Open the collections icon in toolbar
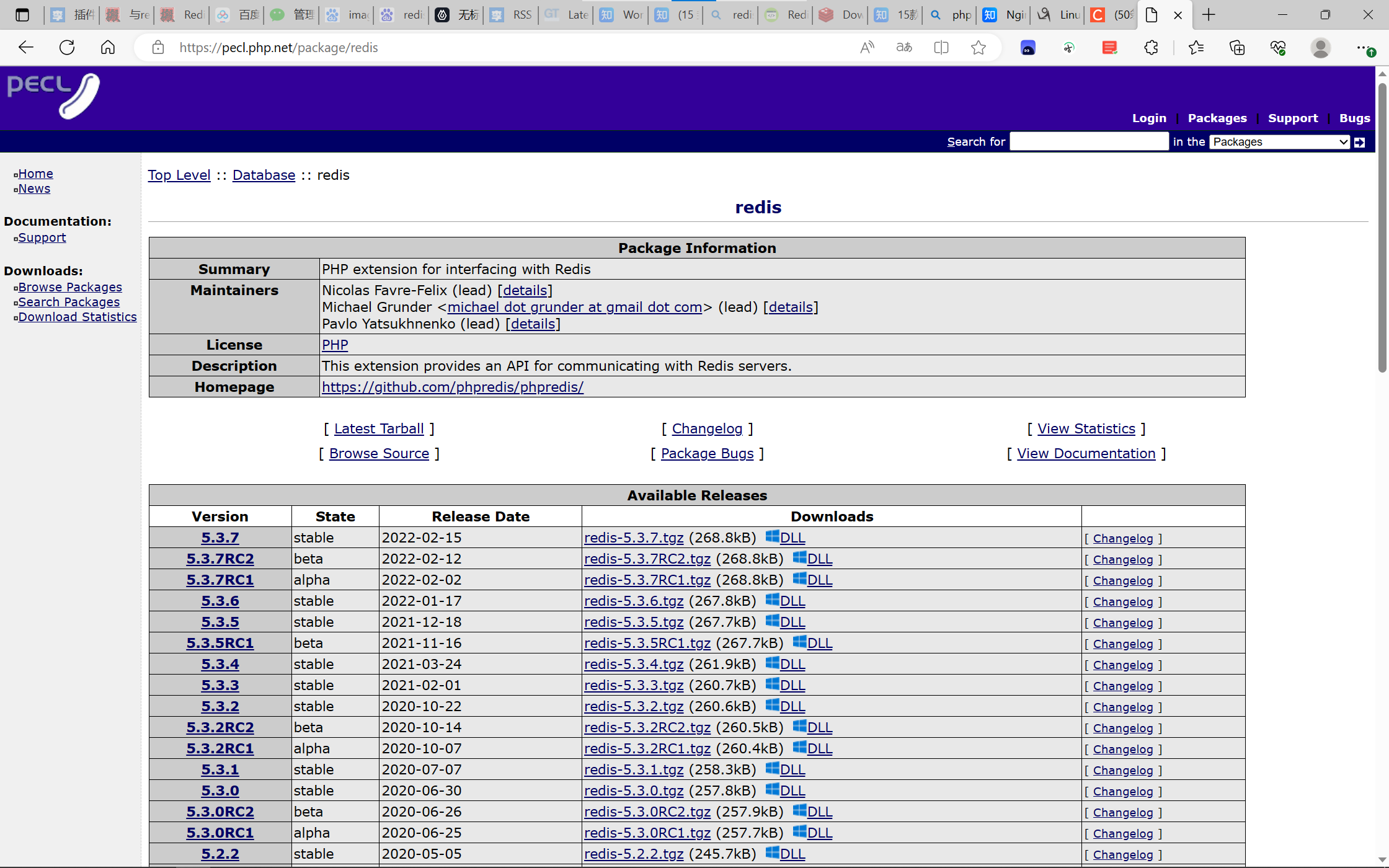 (1237, 48)
